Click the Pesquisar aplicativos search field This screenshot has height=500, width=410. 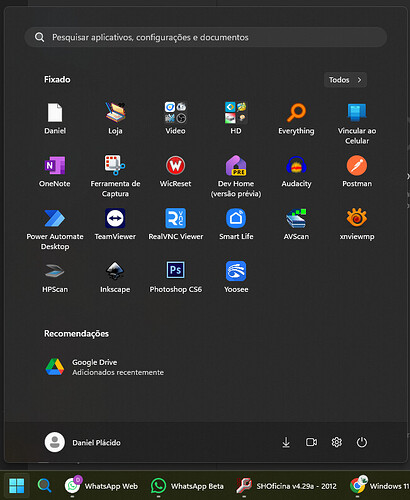coord(206,37)
